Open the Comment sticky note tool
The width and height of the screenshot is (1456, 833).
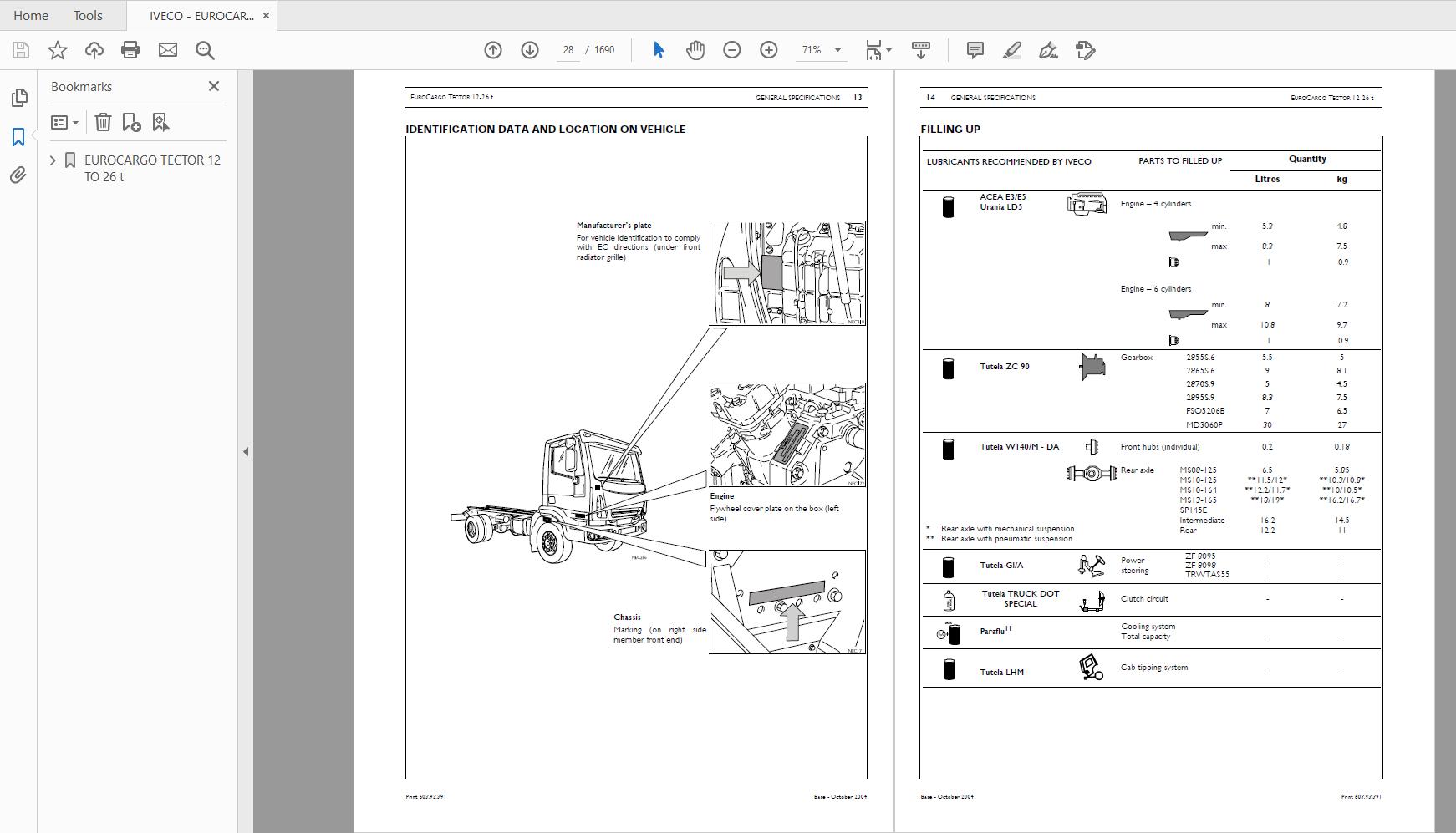[x=975, y=50]
